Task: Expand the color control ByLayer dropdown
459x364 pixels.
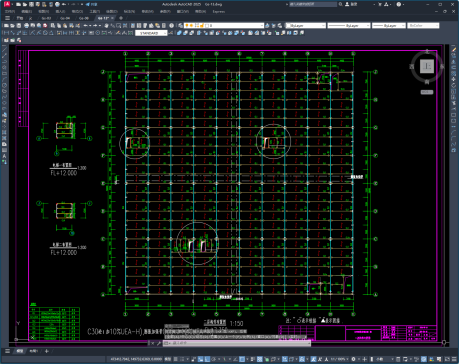Action: coord(323,25)
